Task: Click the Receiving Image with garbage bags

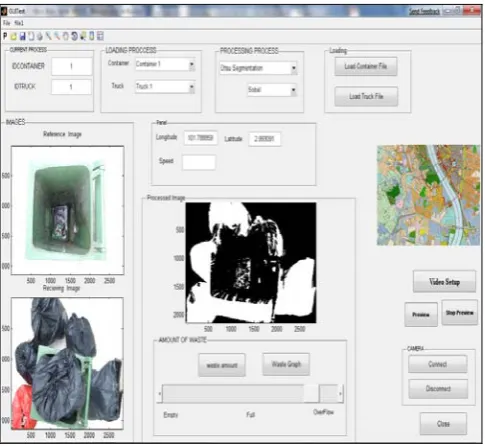Action: click(67, 363)
